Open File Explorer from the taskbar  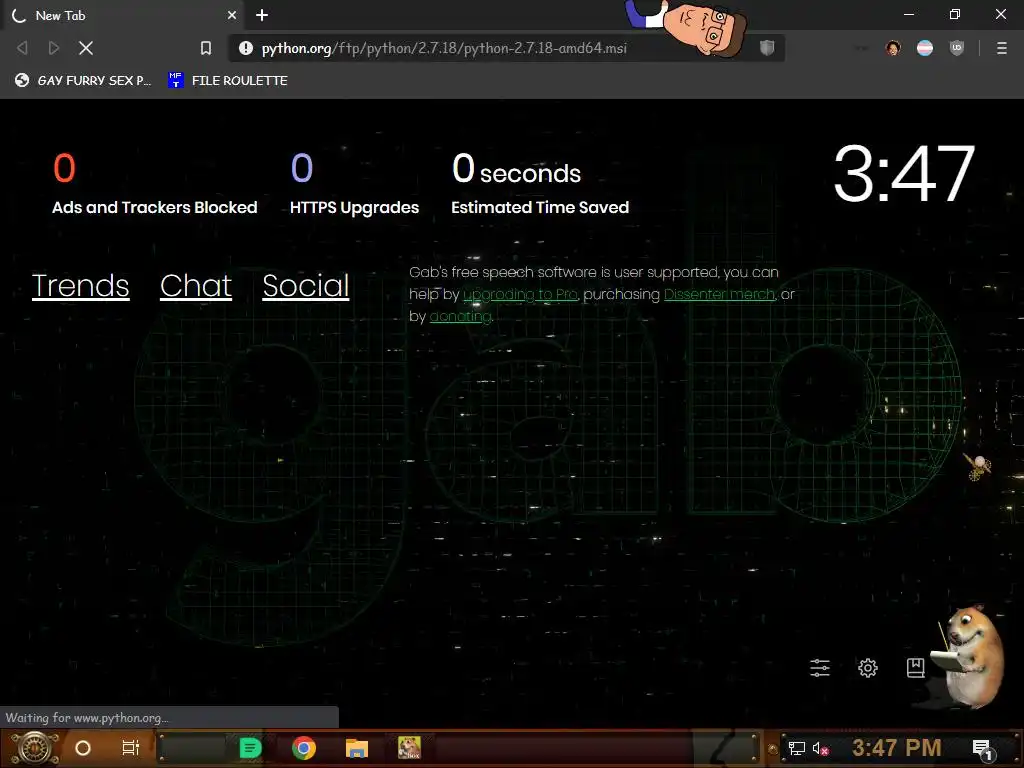[x=357, y=748]
